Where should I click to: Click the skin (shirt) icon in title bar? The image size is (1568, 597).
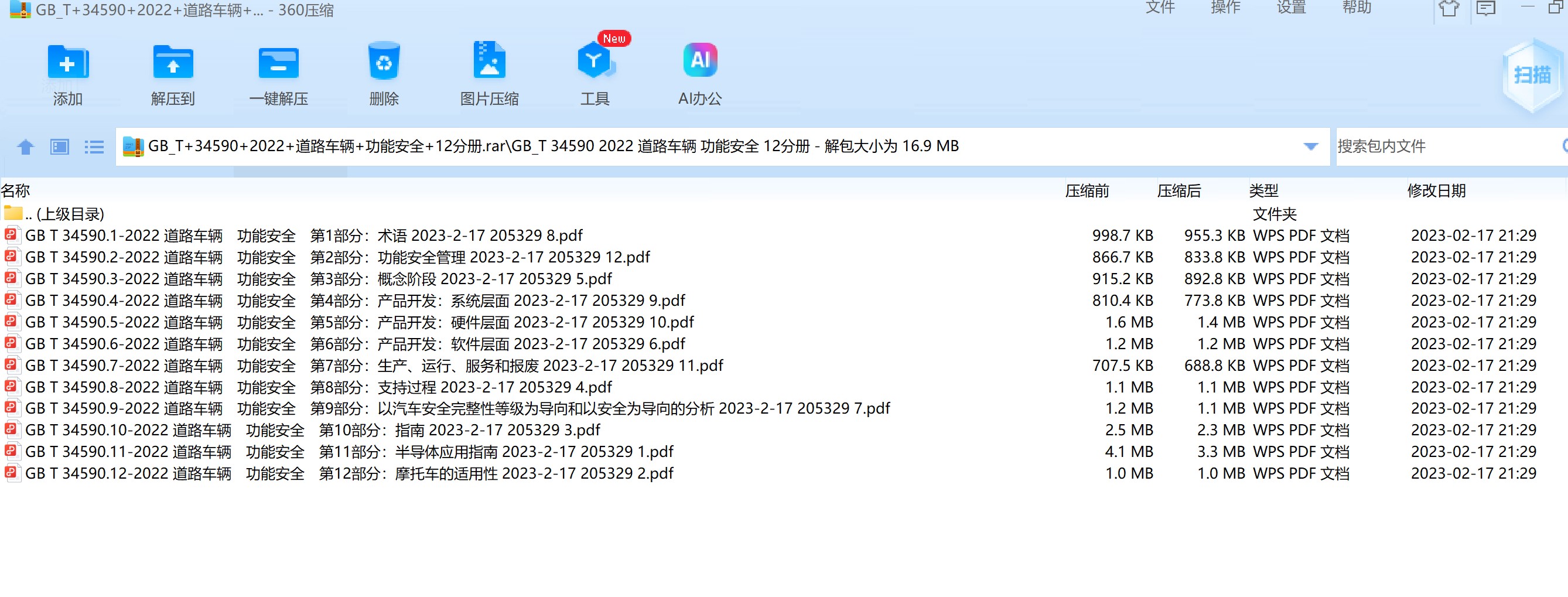click(1449, 9)
